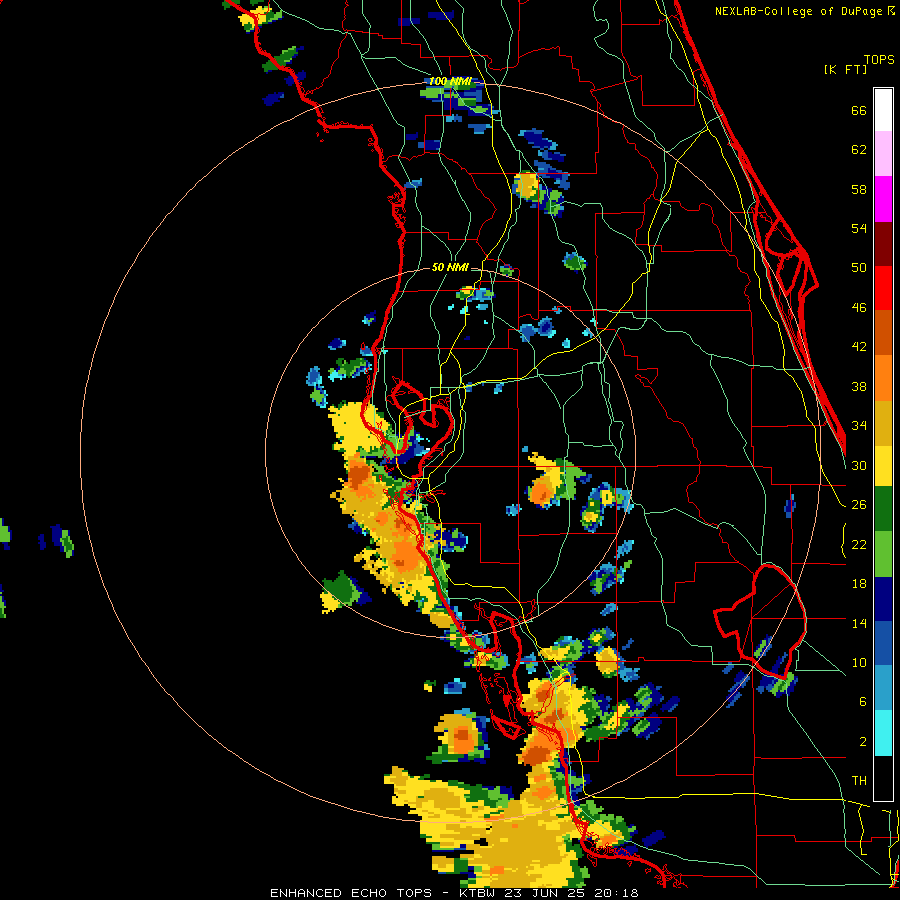Click the 62 legend value
Image resolution: width=900 pixels, height=900 pixels.
[859, 150]
